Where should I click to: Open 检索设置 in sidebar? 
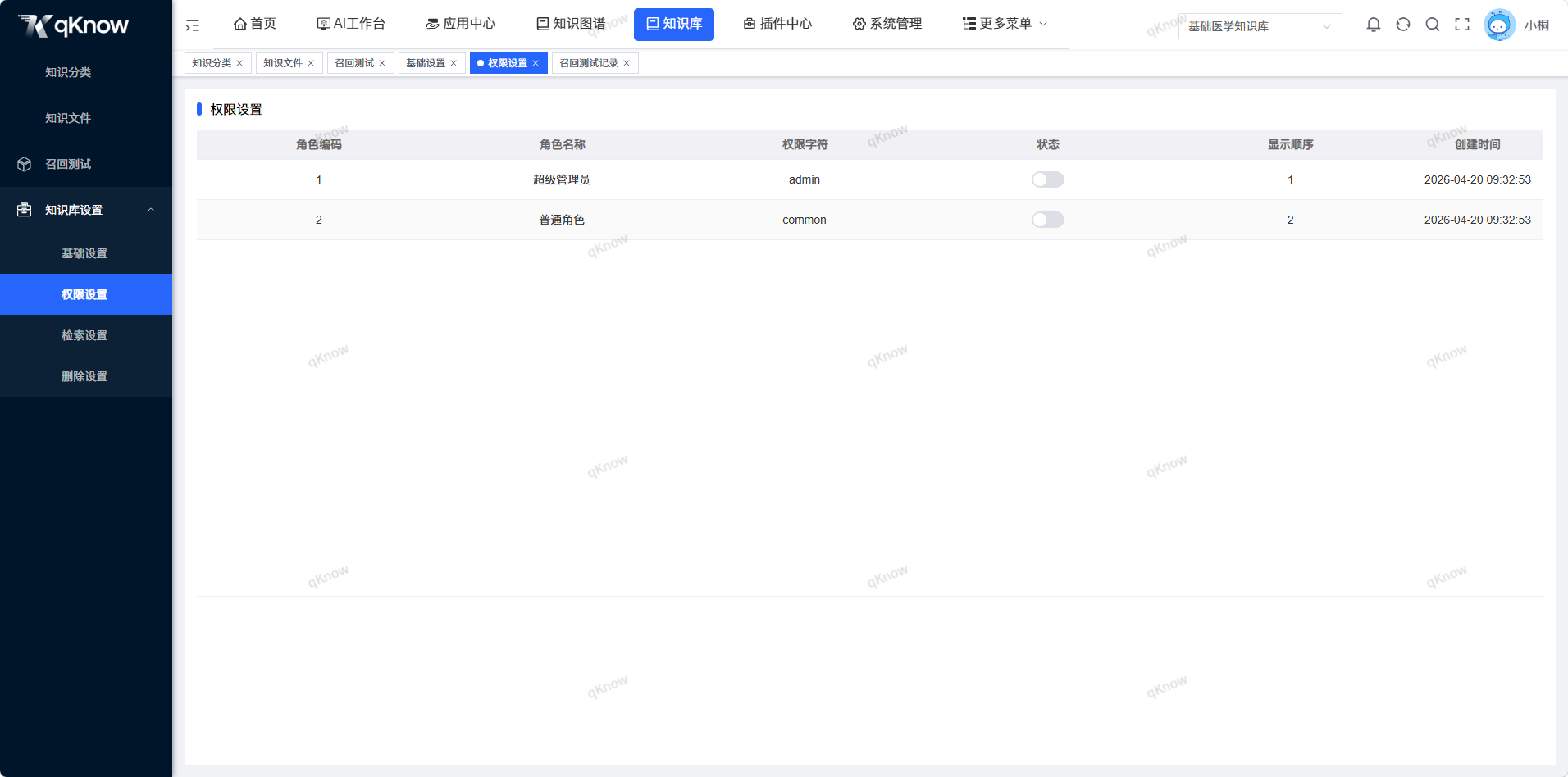(86, 335)
